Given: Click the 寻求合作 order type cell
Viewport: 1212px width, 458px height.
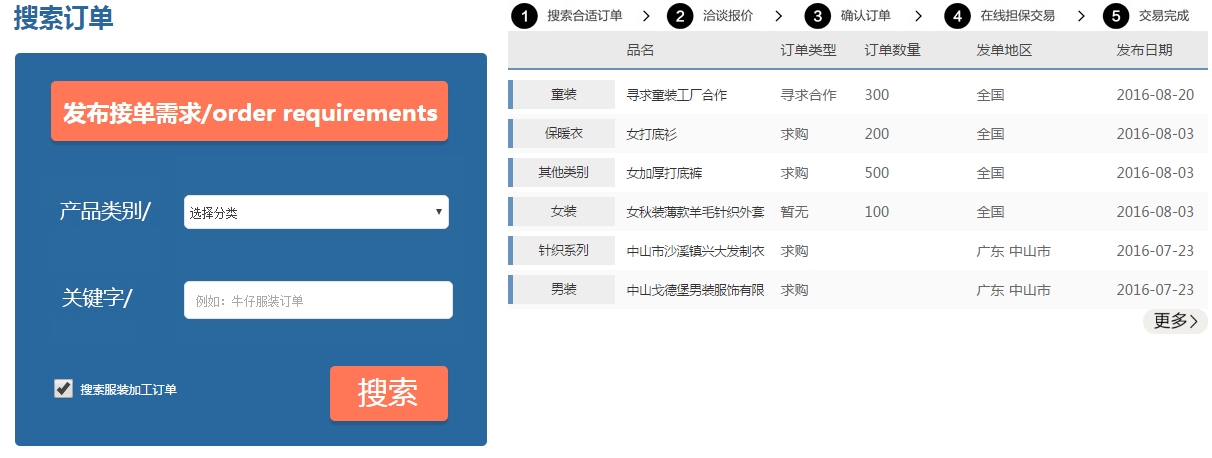Looking at the screenshot, I should (808, 95).
